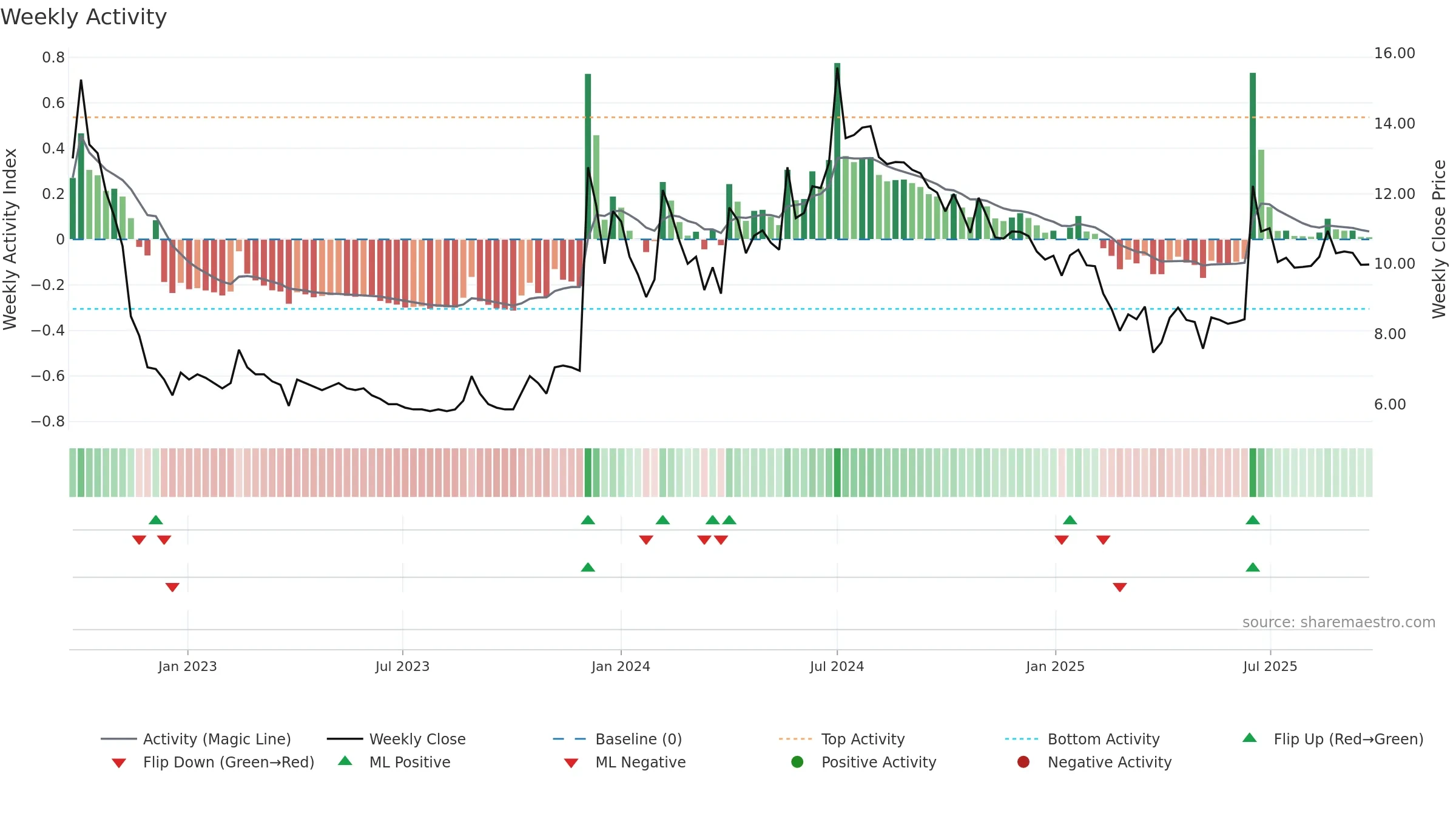The image size is (1456, 819).
Task: Toggle the Weekly Close legend entry
Action: coord(396,739)
